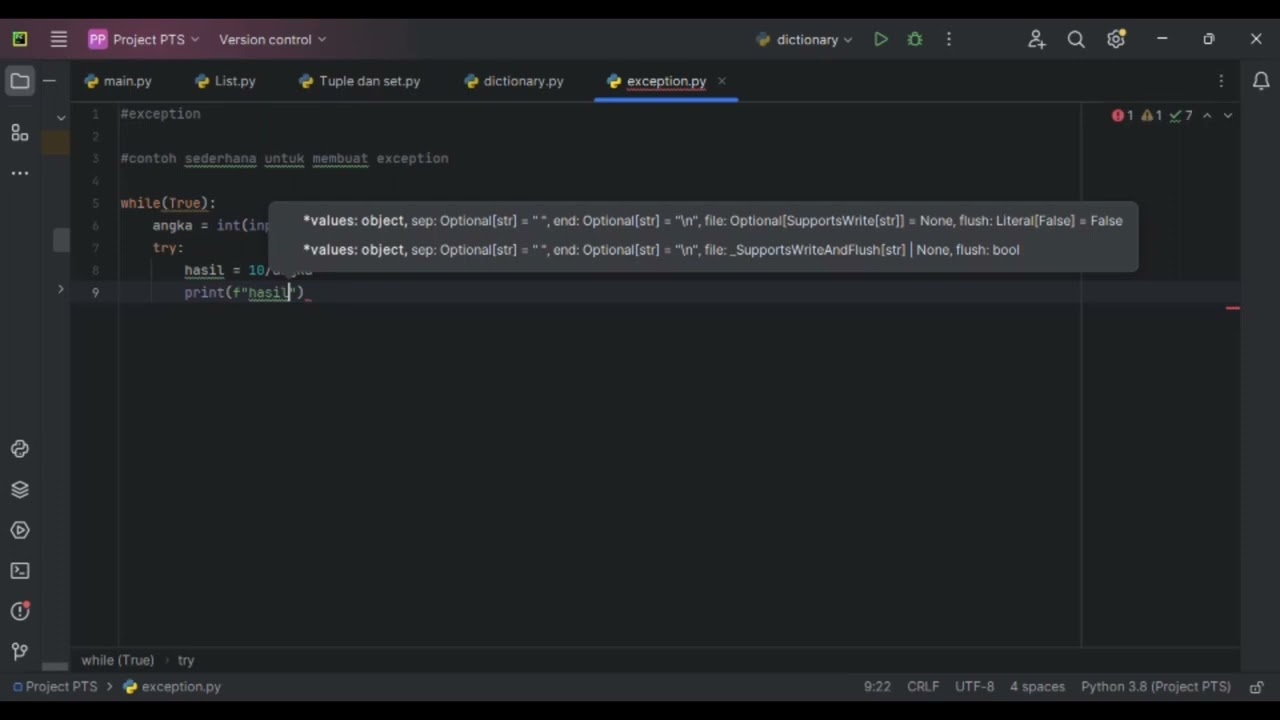Click the errors count indicator
This screenshot has width=1280, height=720.
point(1123,115)
